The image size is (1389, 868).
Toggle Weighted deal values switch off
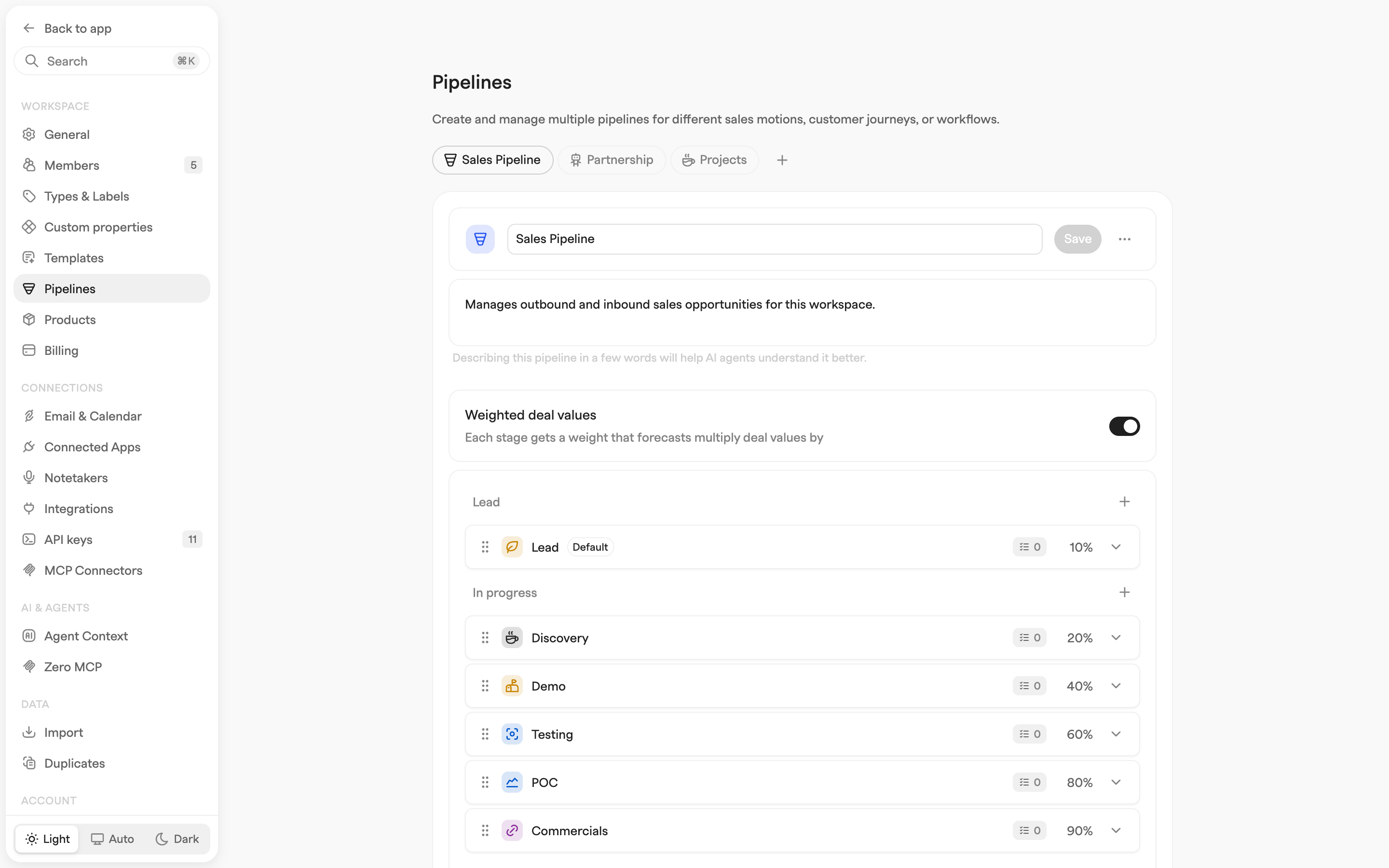point(1124,426)
